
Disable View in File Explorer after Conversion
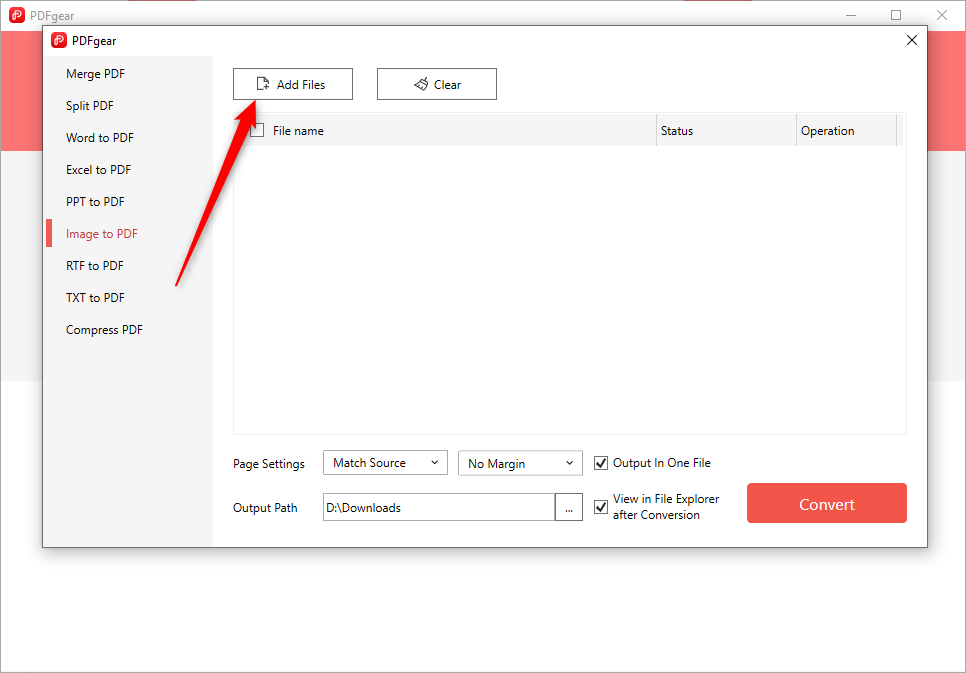pyautogui.click(x=601, y=507)
